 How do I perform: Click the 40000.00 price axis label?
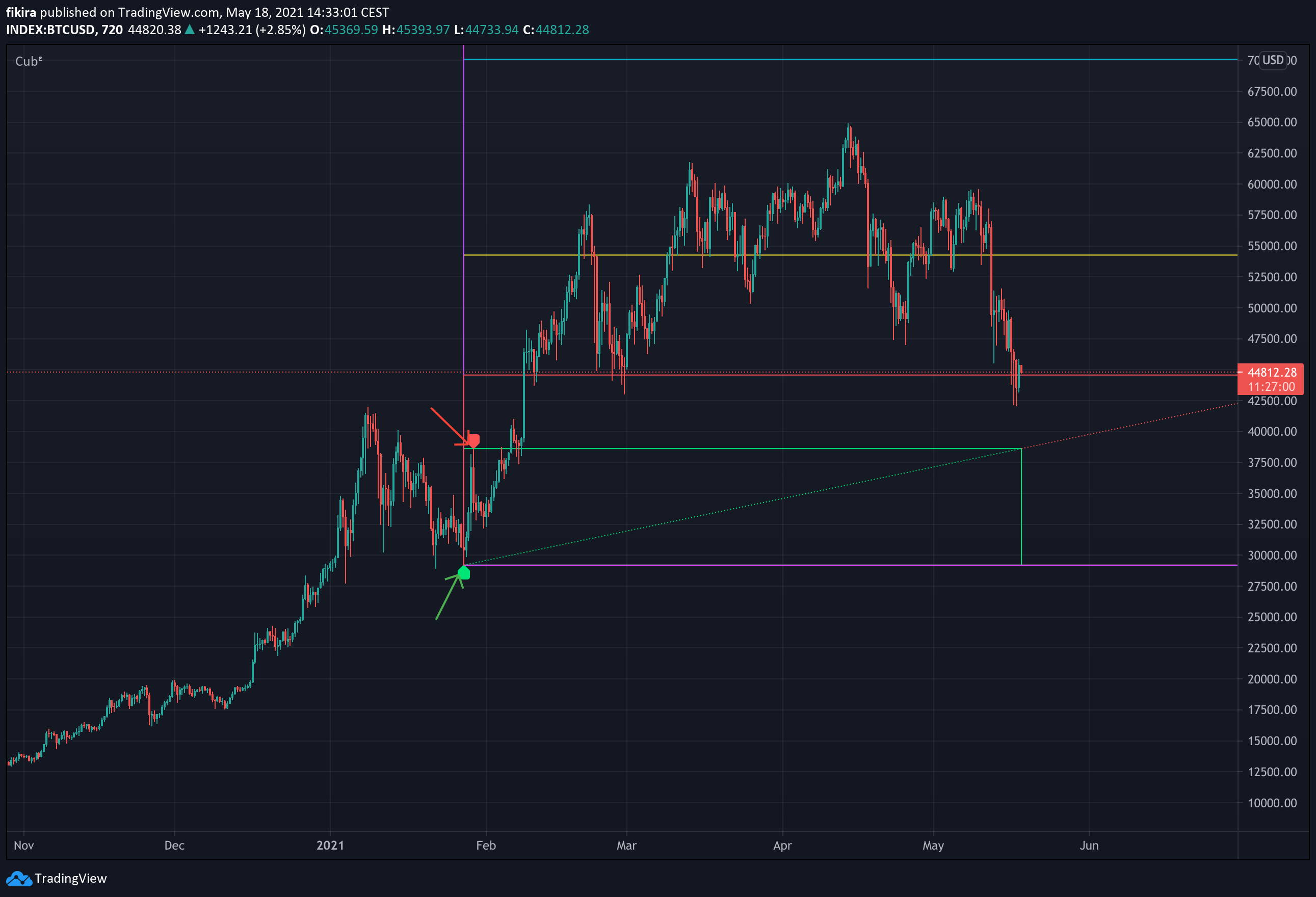(1272, 432)
